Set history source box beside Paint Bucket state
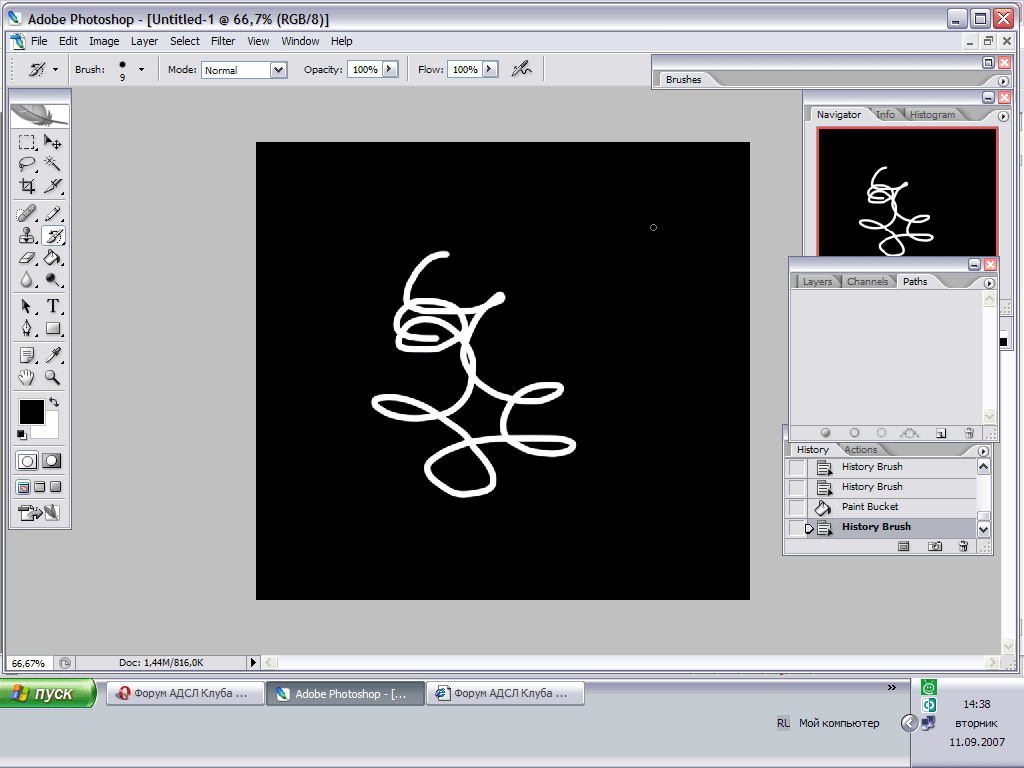Screen dimensions: 1024x768 (797, 507)
